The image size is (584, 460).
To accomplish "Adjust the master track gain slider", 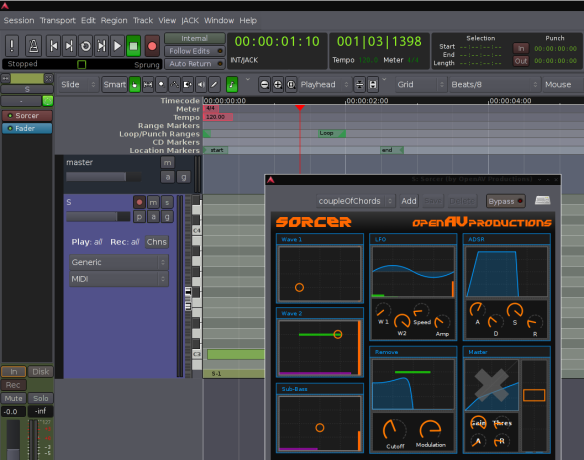I will (104, 177).
